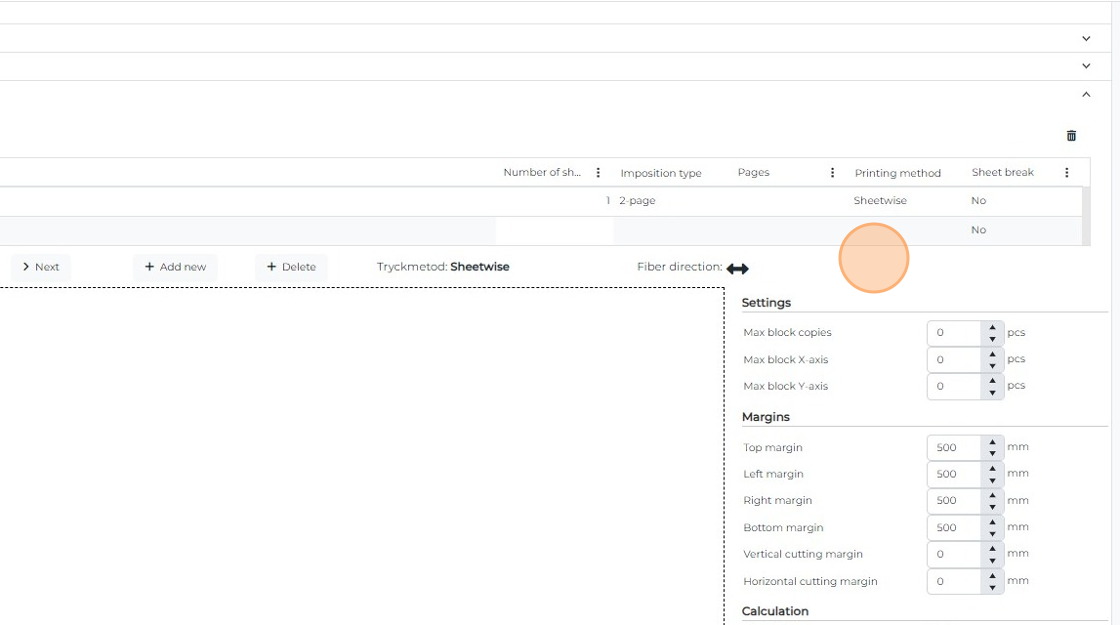Click the Add new button

click(x=175, y=267)
